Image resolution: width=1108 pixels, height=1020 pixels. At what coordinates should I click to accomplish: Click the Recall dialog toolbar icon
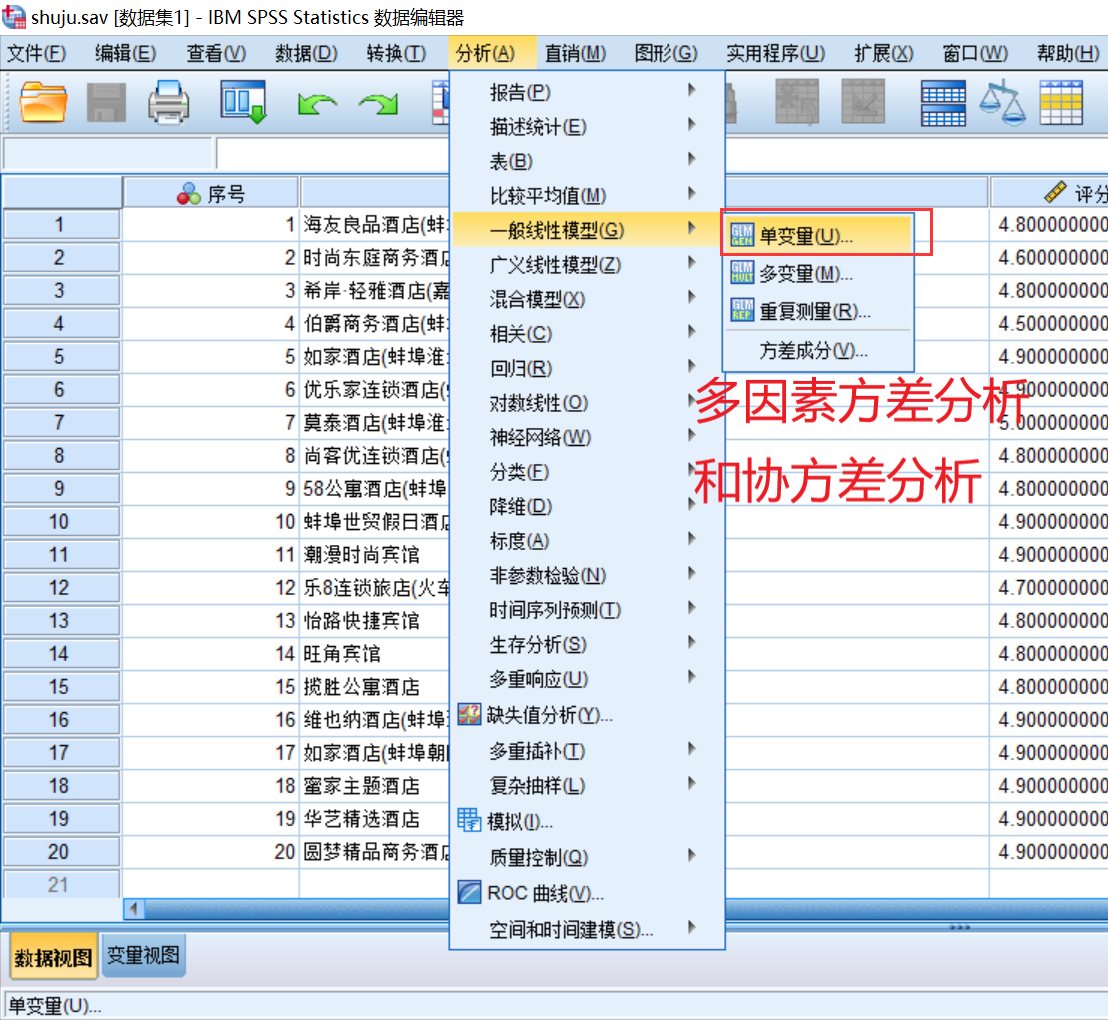(243, 102)
